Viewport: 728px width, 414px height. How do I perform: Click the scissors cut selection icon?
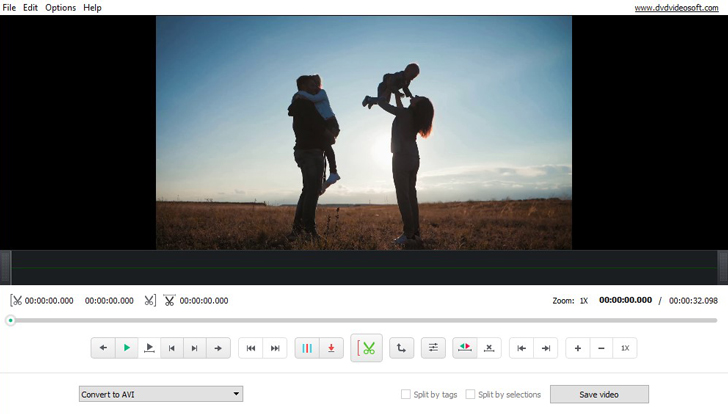click(x=367, y=348)
